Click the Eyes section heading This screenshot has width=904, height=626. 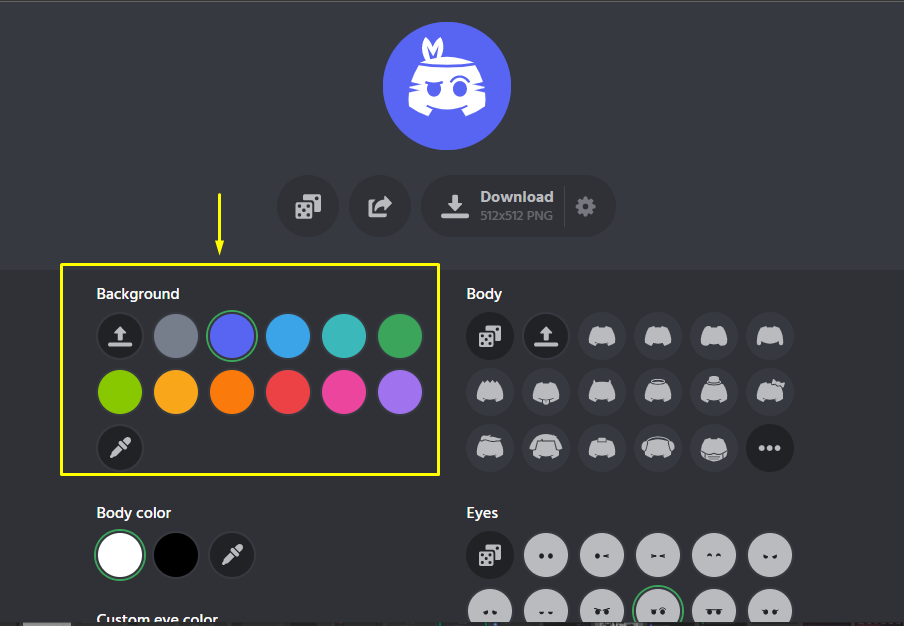pos(482,513)
